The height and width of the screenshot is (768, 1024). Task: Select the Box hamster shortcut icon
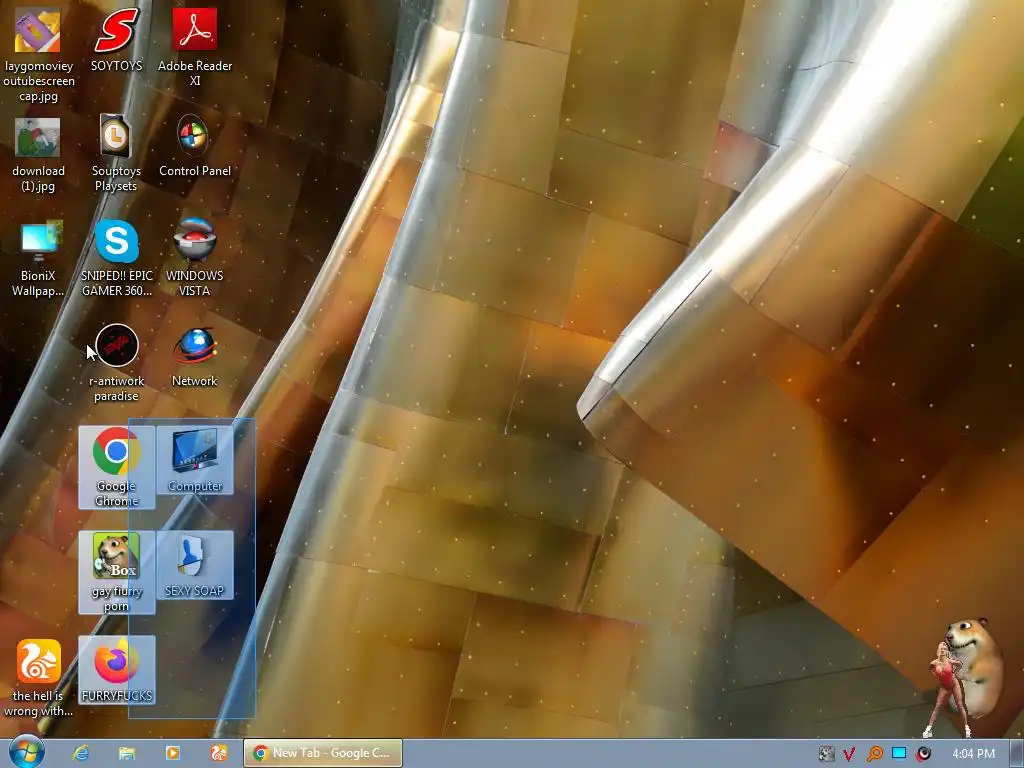click(x=116, y=572)
